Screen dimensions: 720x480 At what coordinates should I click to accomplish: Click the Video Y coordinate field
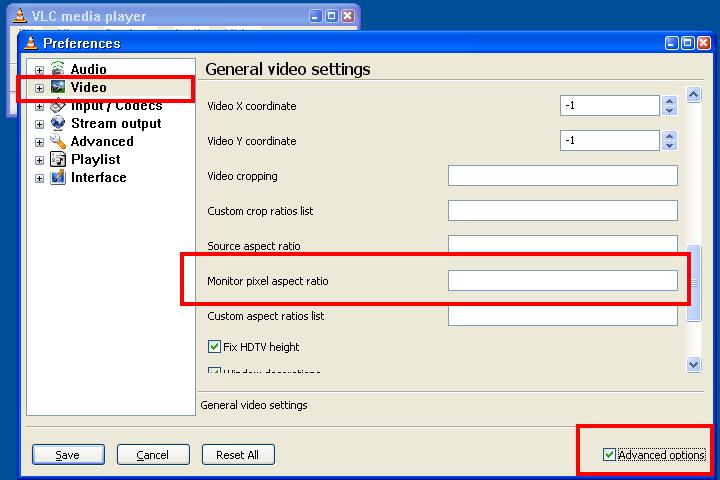(610, 141)
